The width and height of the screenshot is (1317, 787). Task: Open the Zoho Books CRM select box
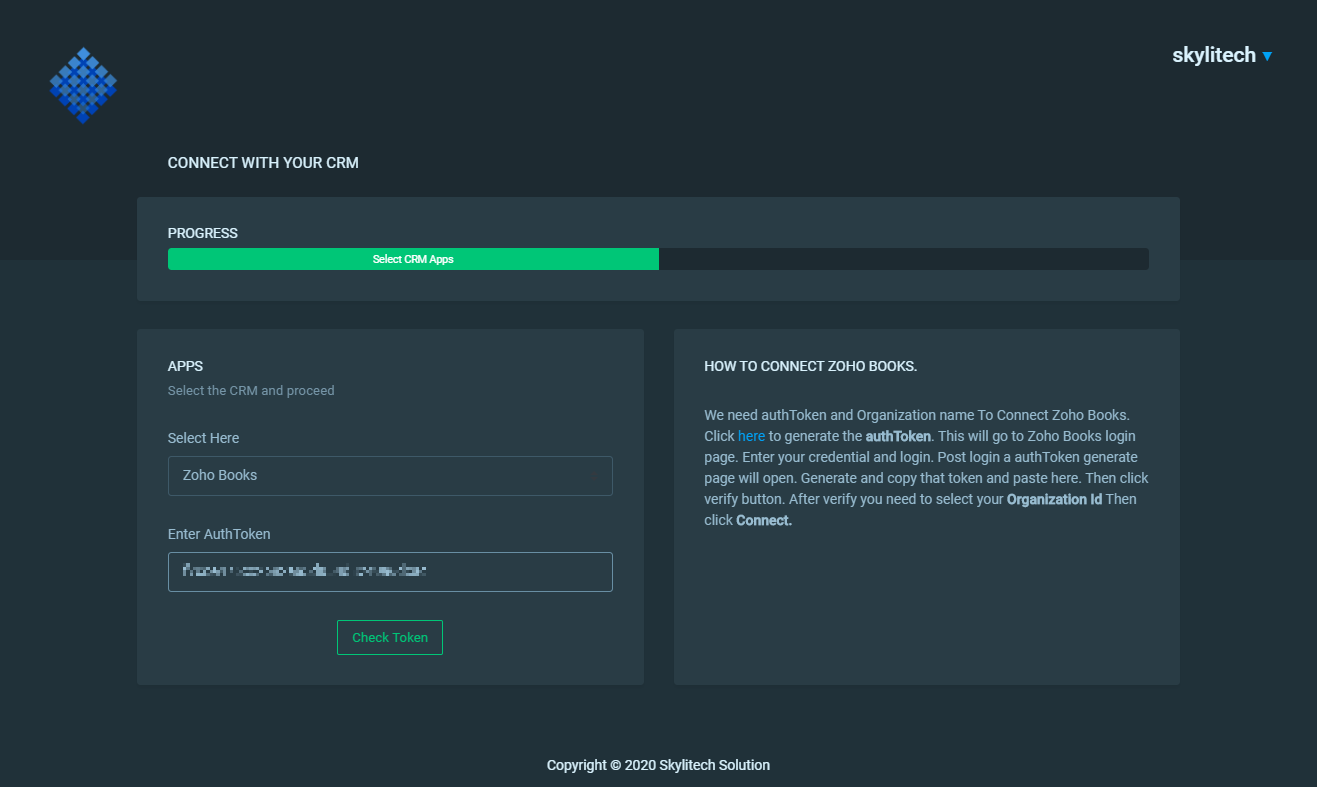(x=390, y=476)
